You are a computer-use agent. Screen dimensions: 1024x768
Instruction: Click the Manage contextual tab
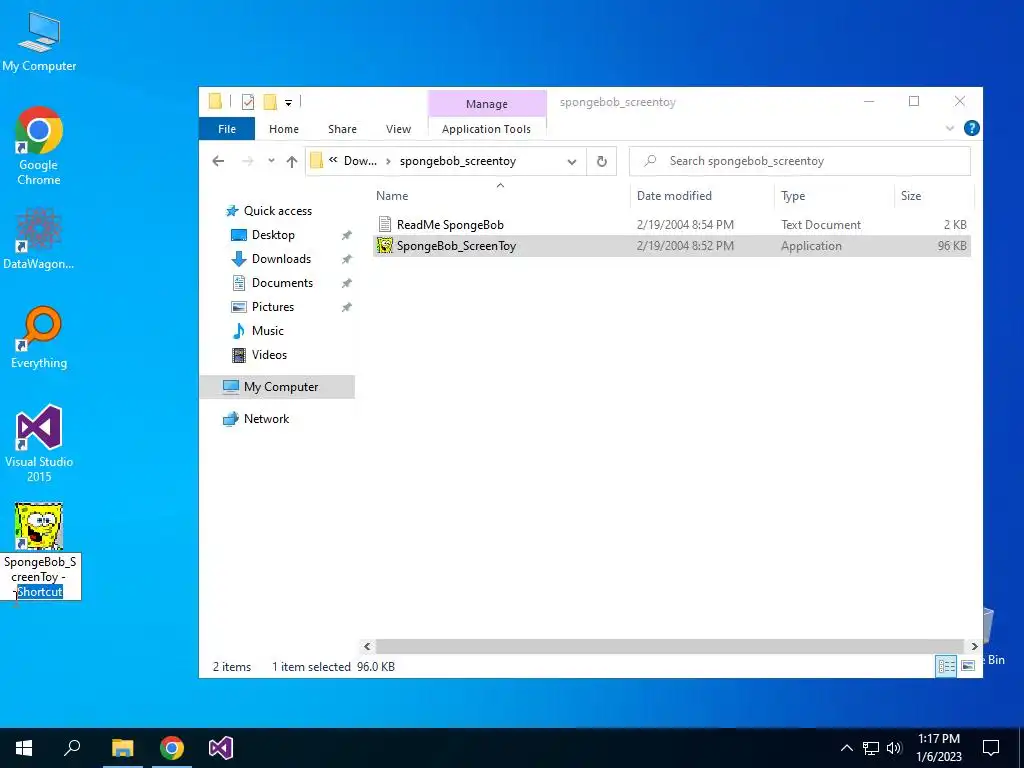click(487, 104)
